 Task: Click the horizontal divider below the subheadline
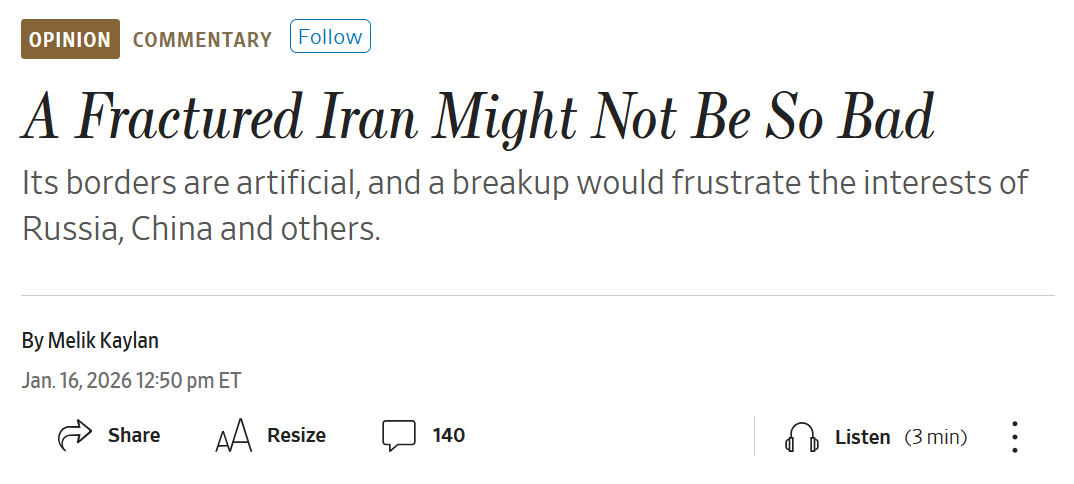click(537, 296)
